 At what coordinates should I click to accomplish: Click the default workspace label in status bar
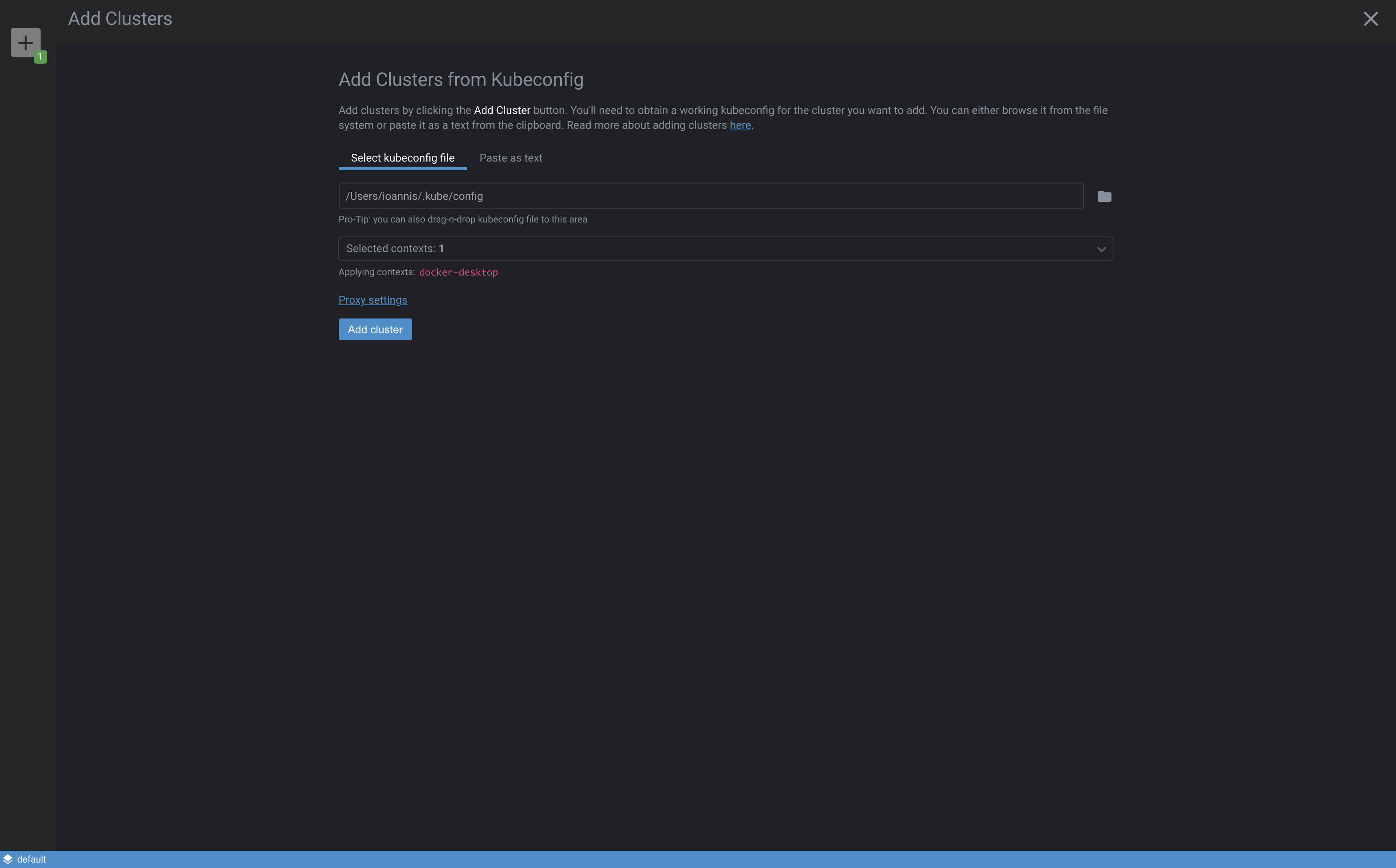tap(32, 859)
